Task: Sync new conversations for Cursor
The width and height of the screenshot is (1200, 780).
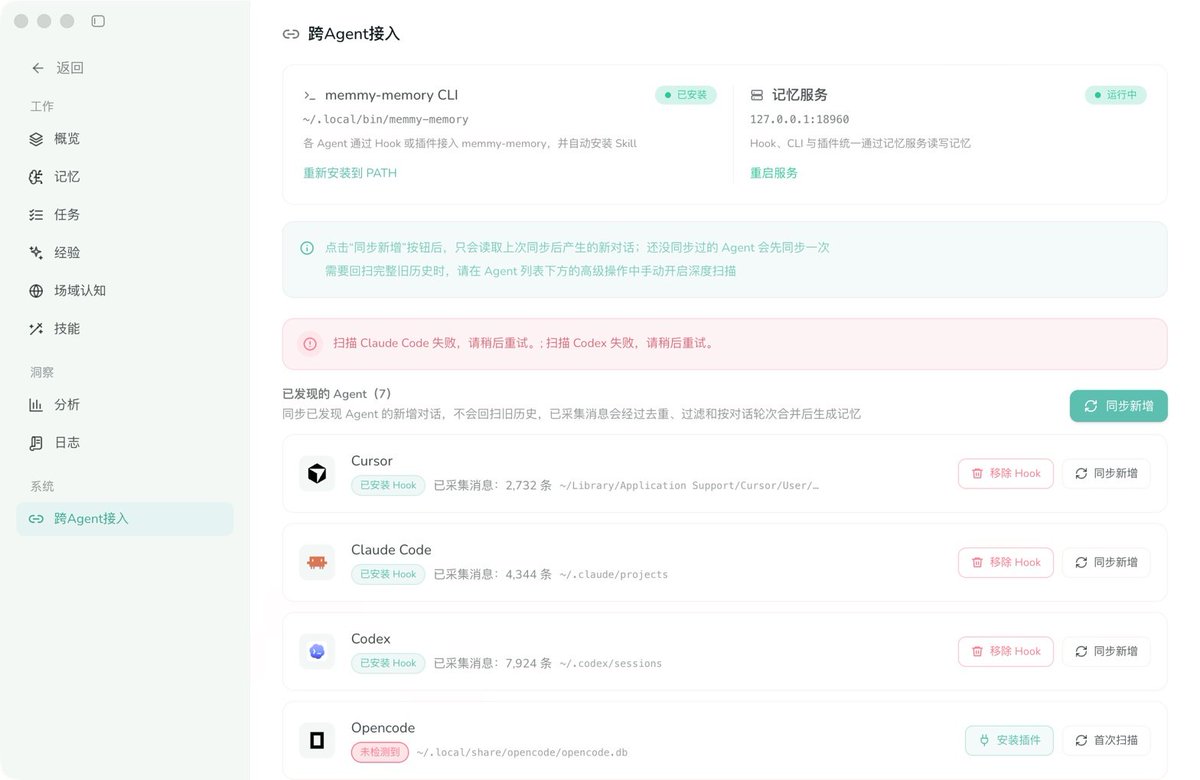Action: [1106, 473]
